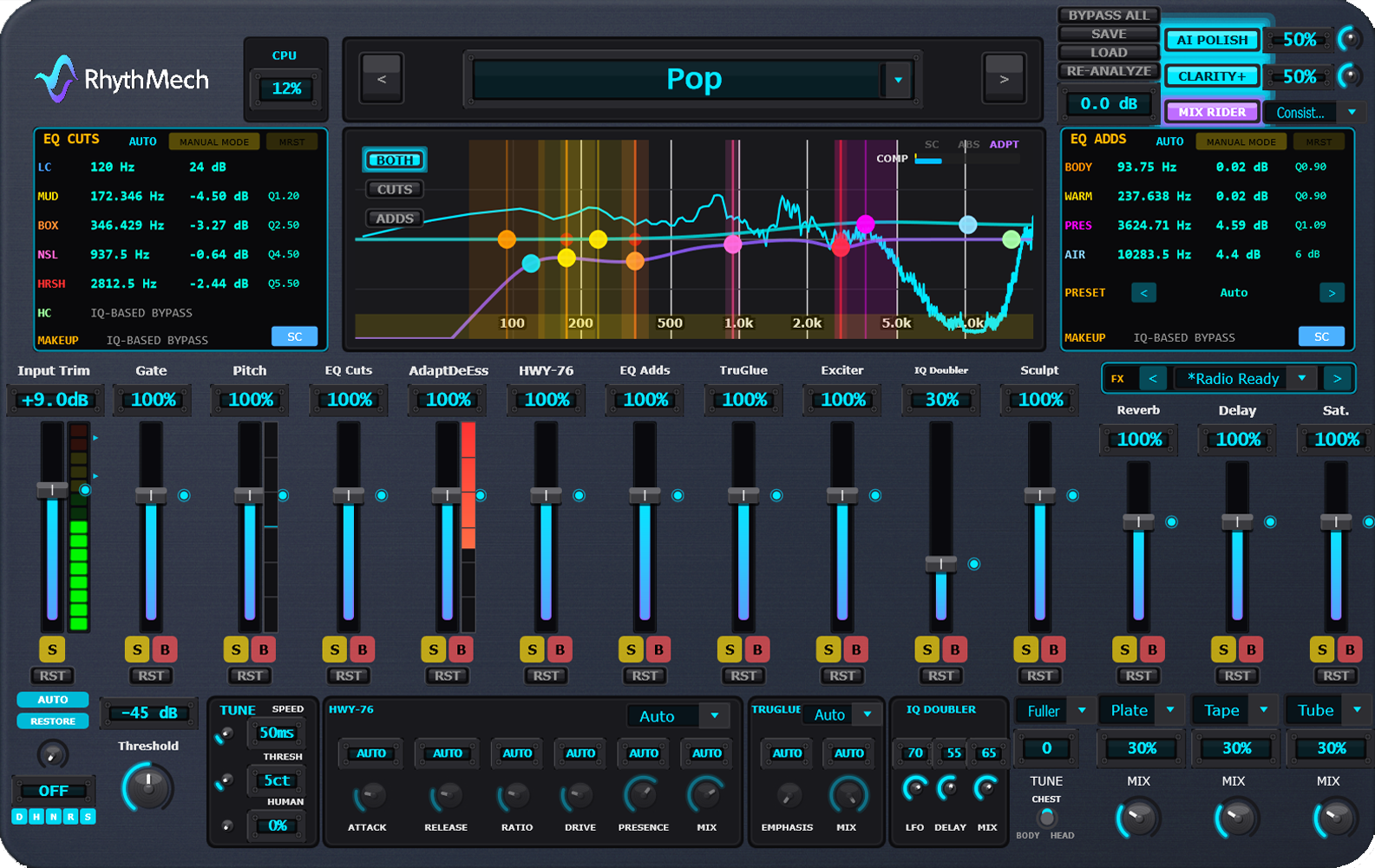This screenshot has width=1375, height=868.
Task: Solo the Gate module
Action: [137, 649]
